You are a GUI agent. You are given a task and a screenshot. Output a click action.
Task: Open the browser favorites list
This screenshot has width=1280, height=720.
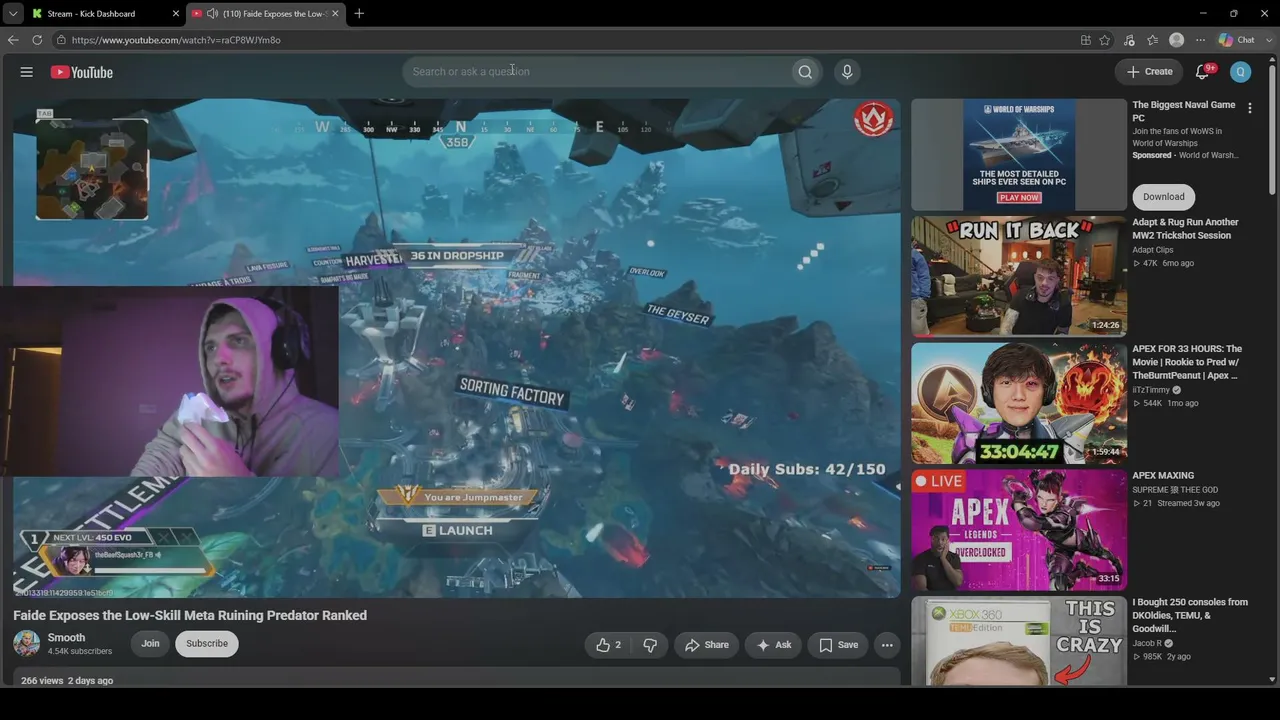click(1152, 40)
